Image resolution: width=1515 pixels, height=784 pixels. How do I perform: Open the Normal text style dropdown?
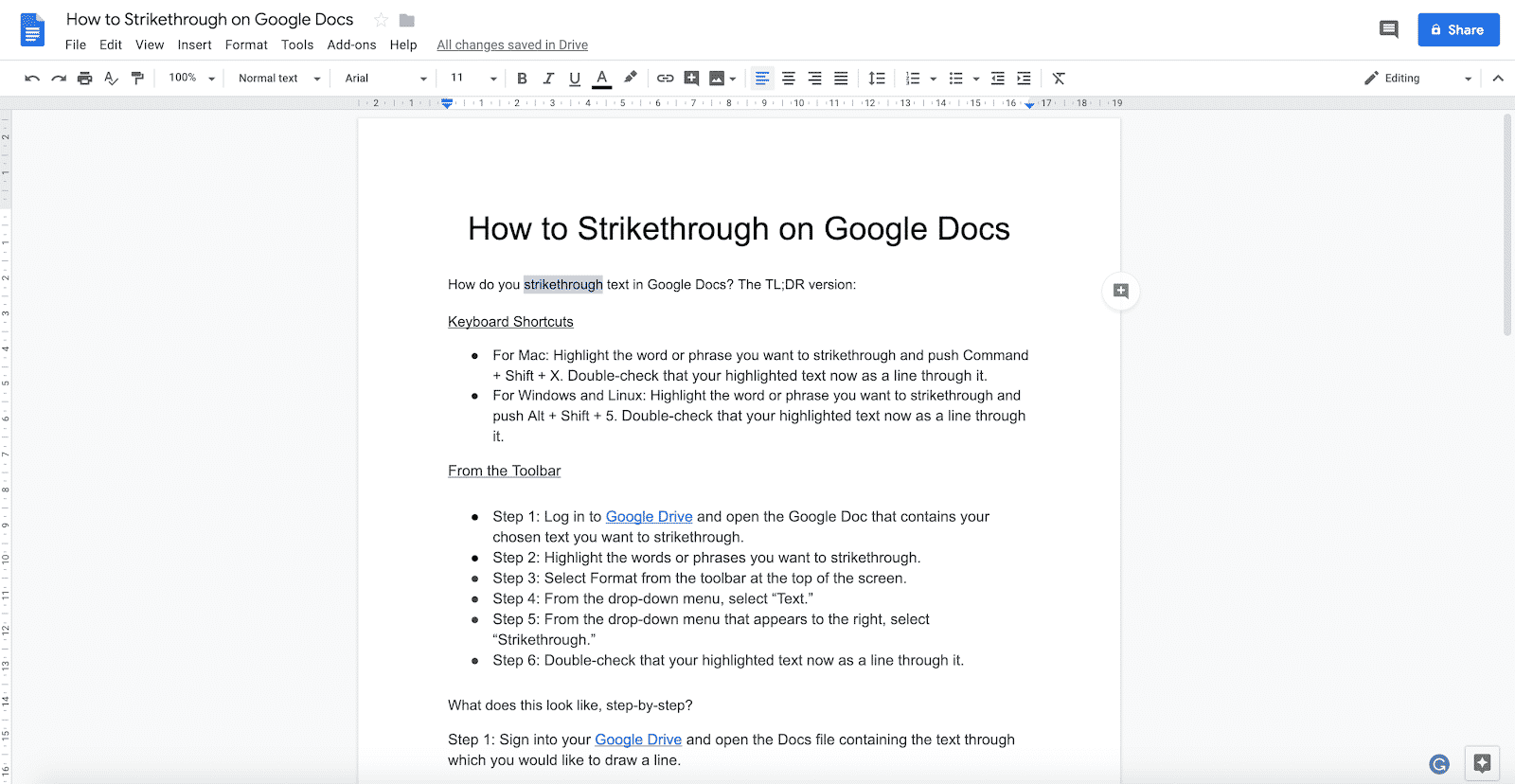(279, 79)
